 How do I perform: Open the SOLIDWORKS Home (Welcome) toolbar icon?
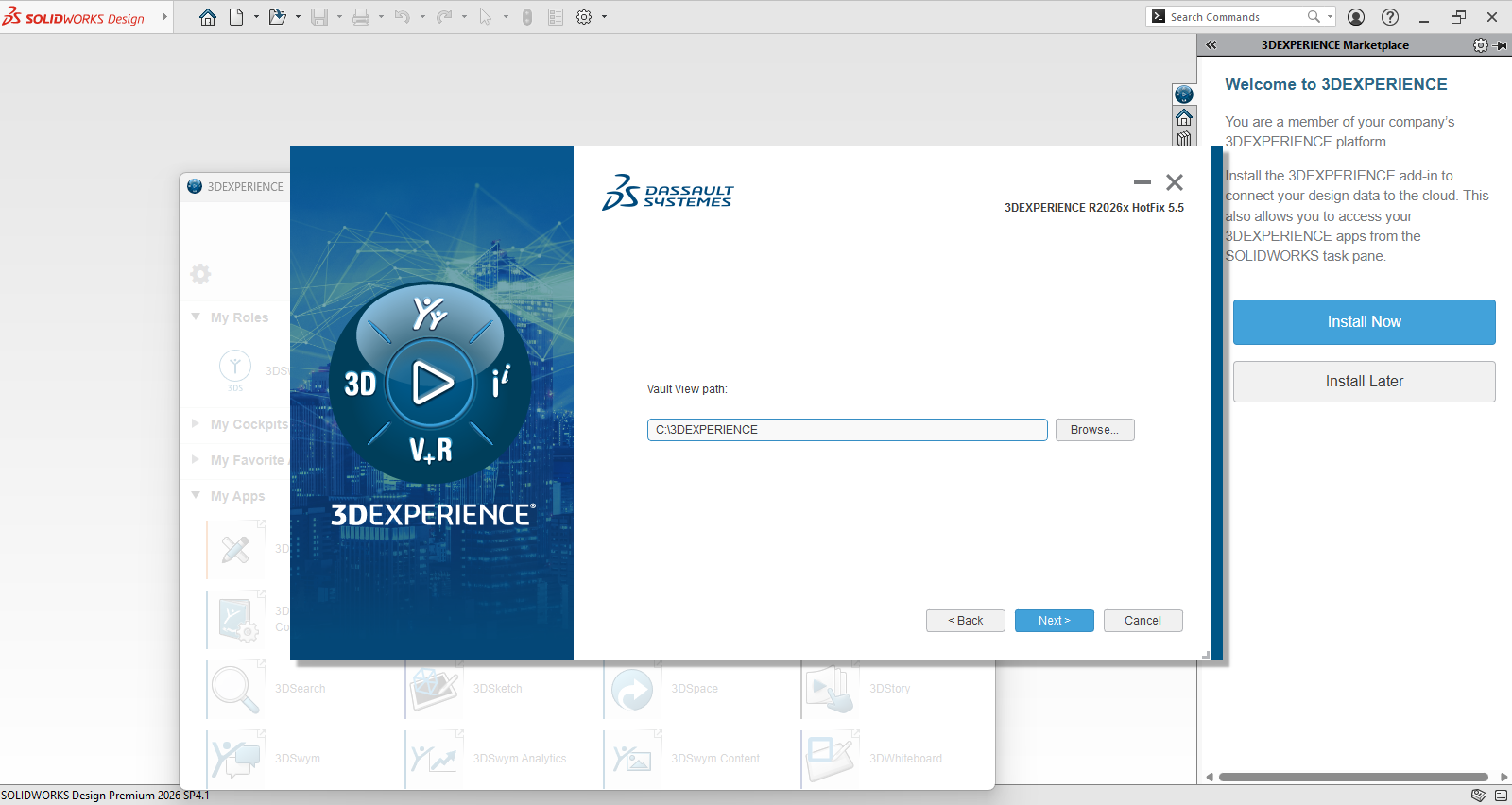208,17
